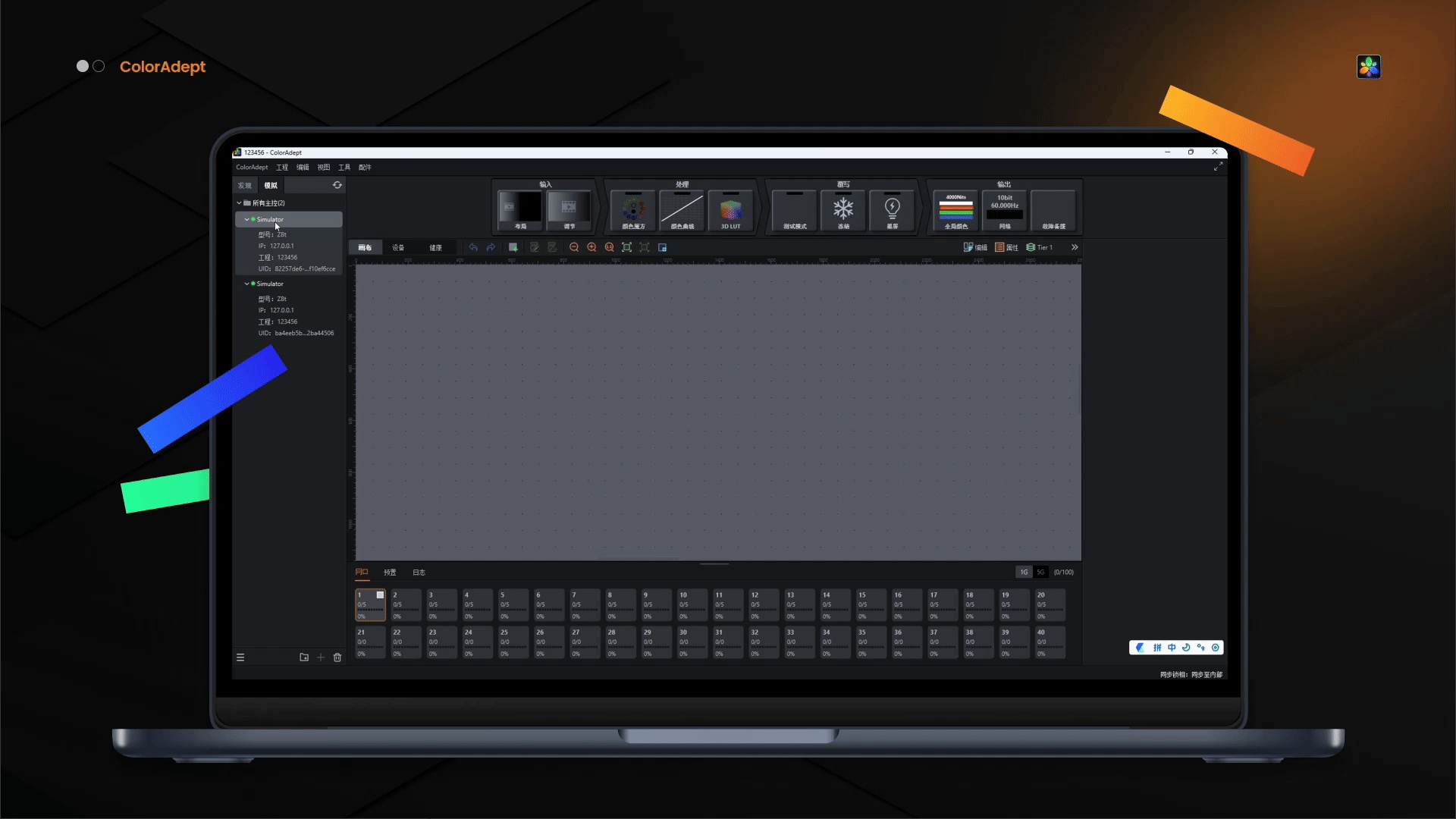
Task: Expand the double-chevron overflow on canvas toolbar
Action: 1075,247
